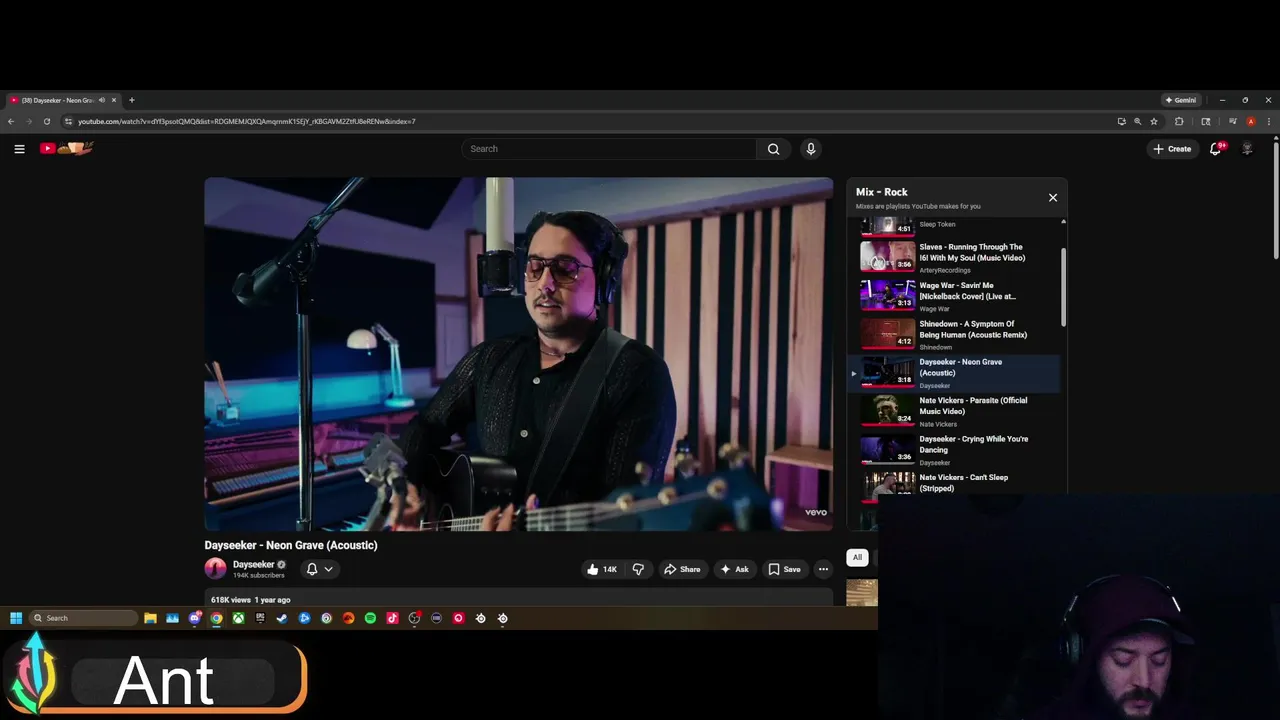1280x720 pixels.
Task: Close the Mix - Rock playlist panel
Action: (x=1053, y=197)
